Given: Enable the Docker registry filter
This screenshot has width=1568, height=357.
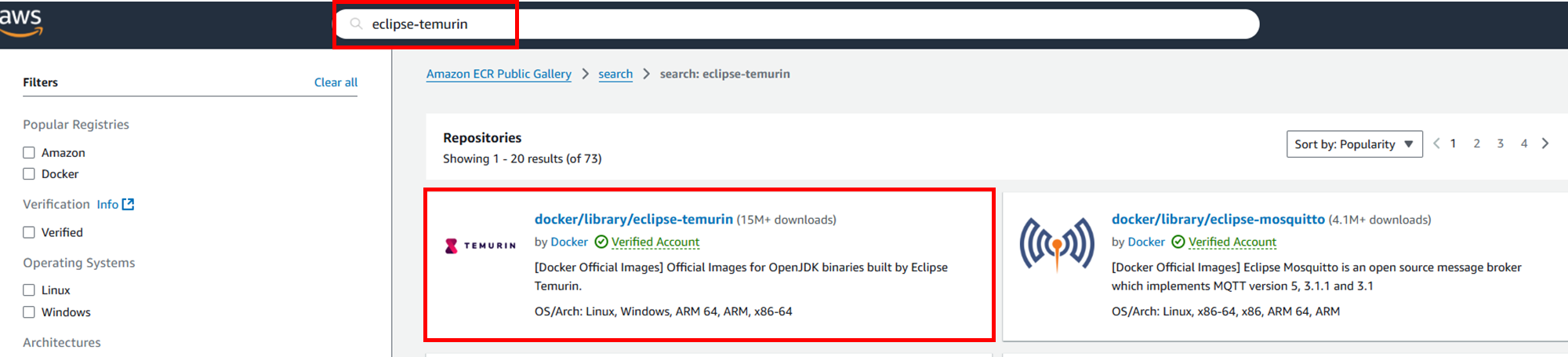Looking at the screenshot, I should 29,174.
